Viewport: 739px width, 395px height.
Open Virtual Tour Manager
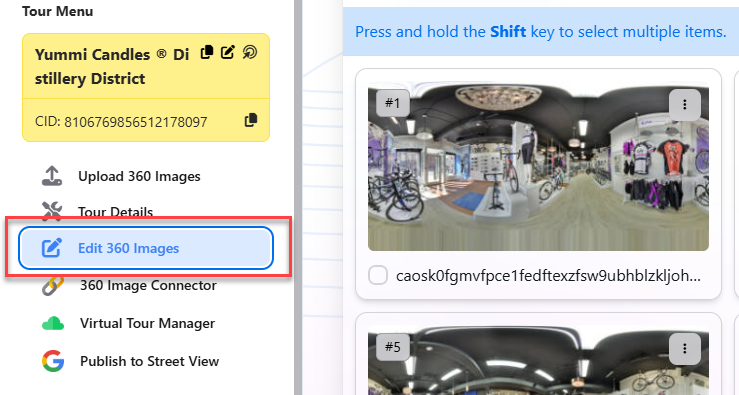point(147,323)
